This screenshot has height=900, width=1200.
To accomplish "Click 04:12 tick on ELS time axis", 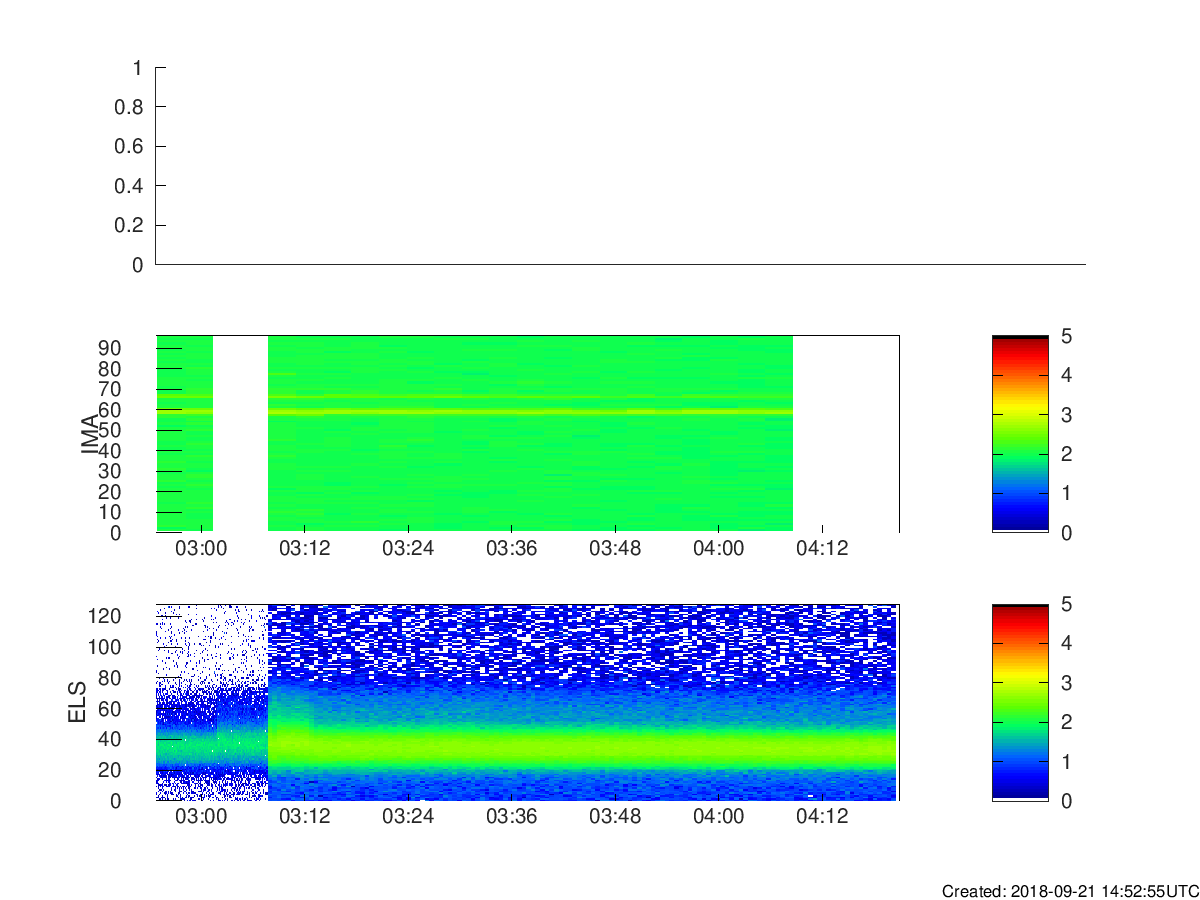I will pos(822,816).
